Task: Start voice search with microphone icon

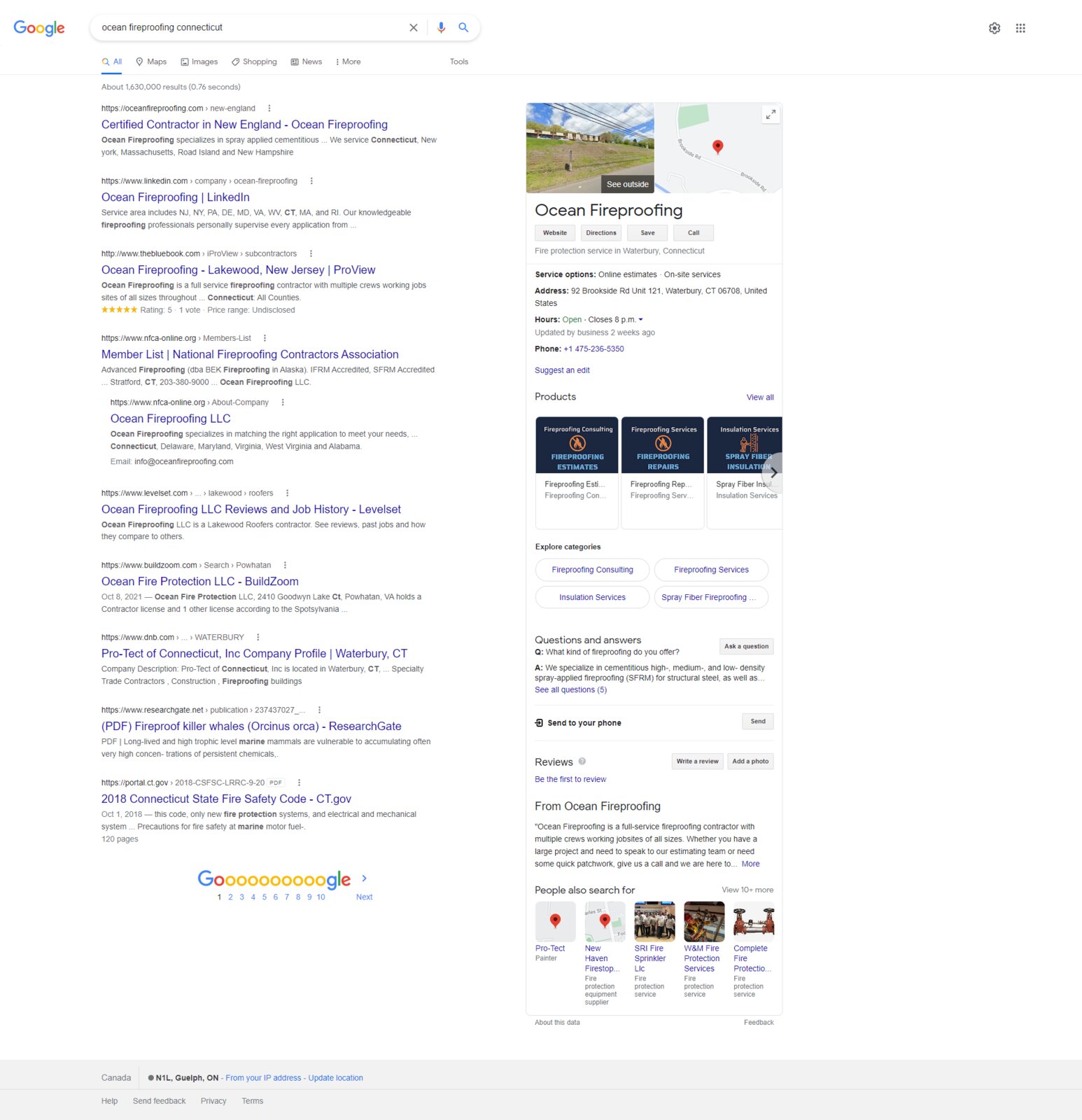Action: pos(441,27)
